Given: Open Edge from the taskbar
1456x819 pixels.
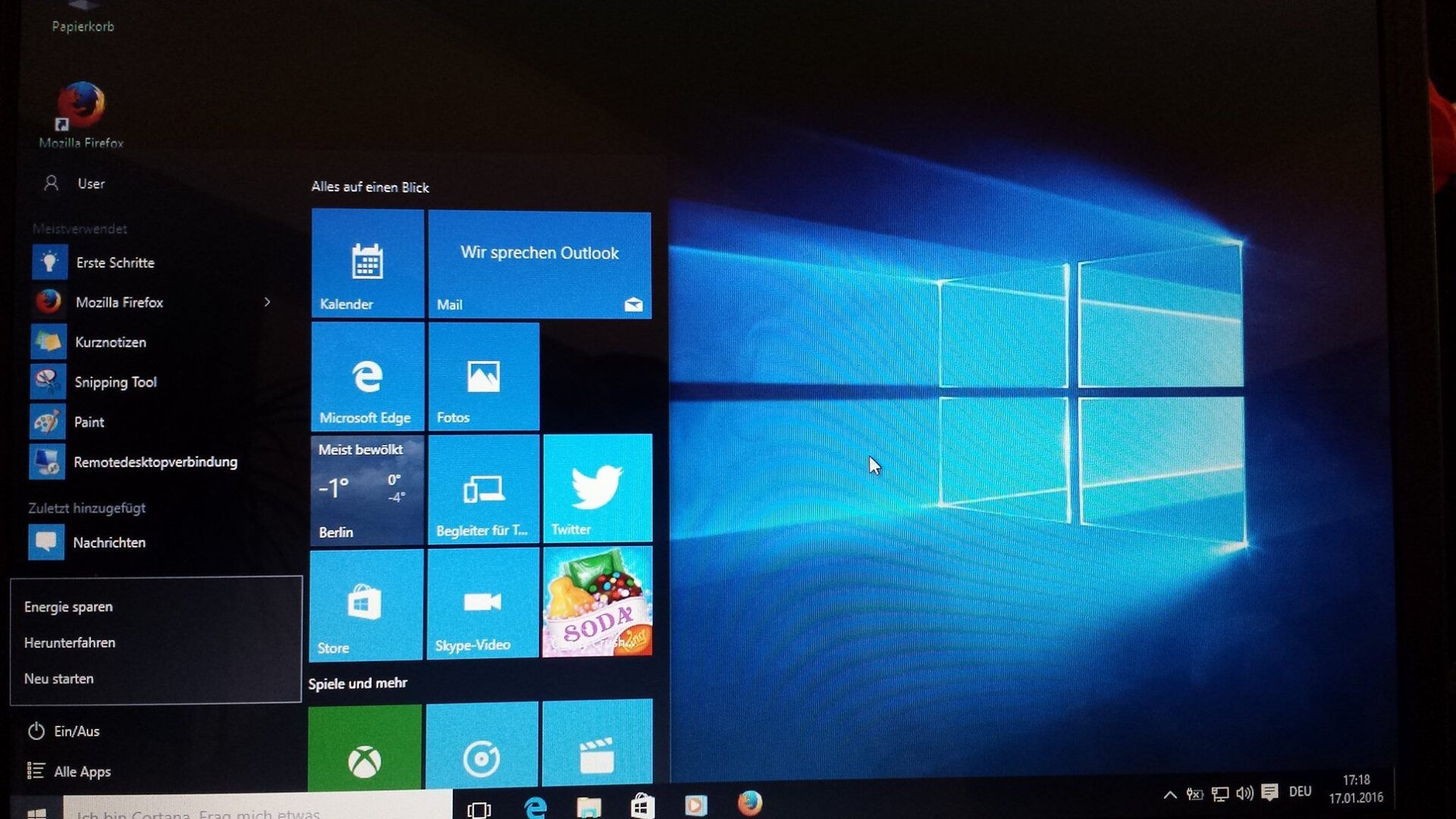Looking at the screenshot, I should pyautogui.click(x=535, y=807).
